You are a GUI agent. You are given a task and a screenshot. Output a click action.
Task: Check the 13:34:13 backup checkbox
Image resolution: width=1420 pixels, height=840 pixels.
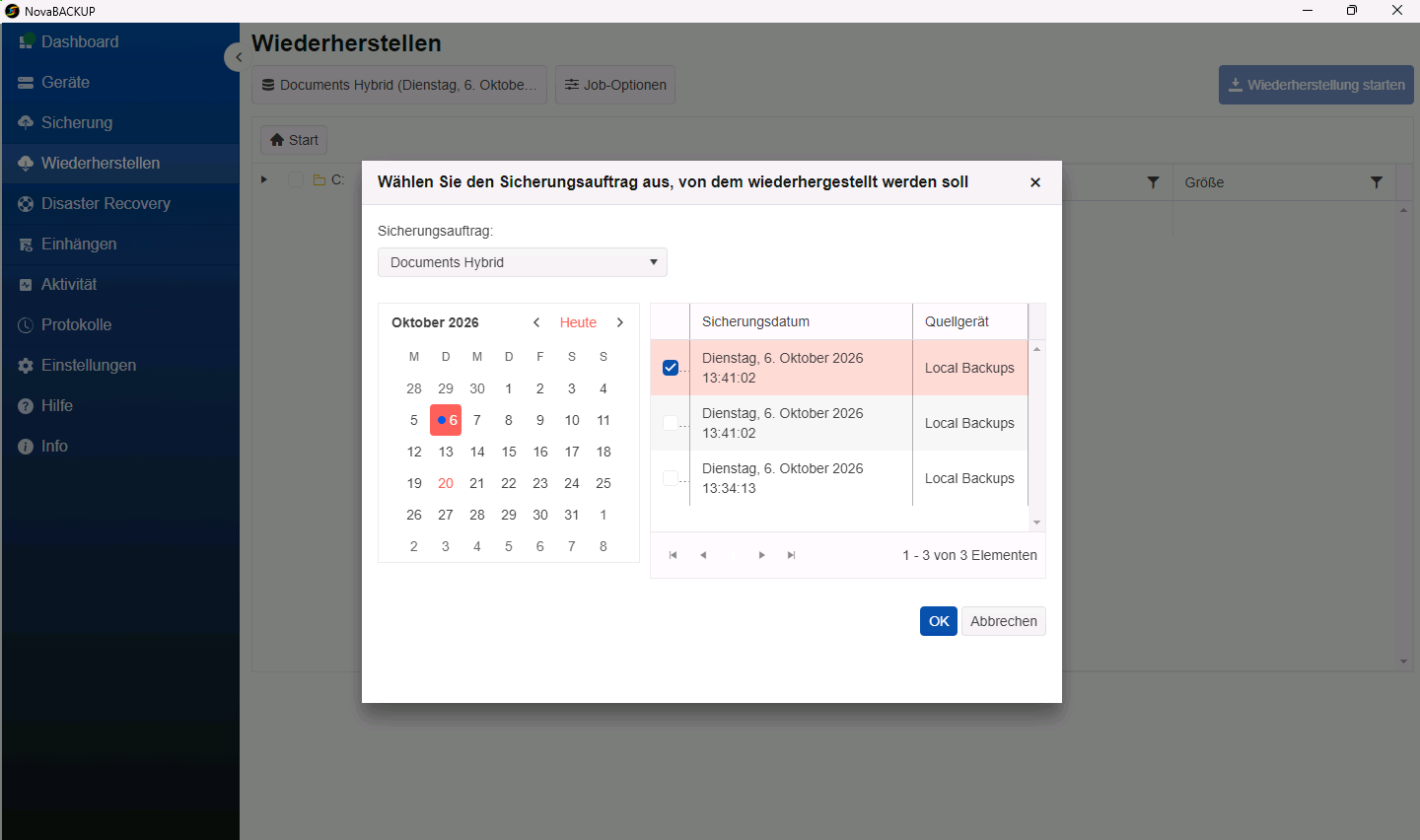(671, 478)
